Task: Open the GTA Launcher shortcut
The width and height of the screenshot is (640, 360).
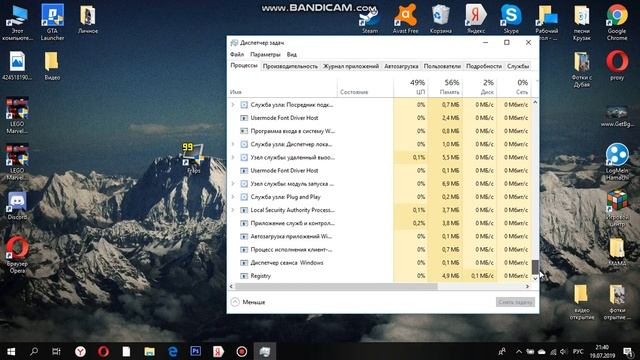Action: pos(52,22)
